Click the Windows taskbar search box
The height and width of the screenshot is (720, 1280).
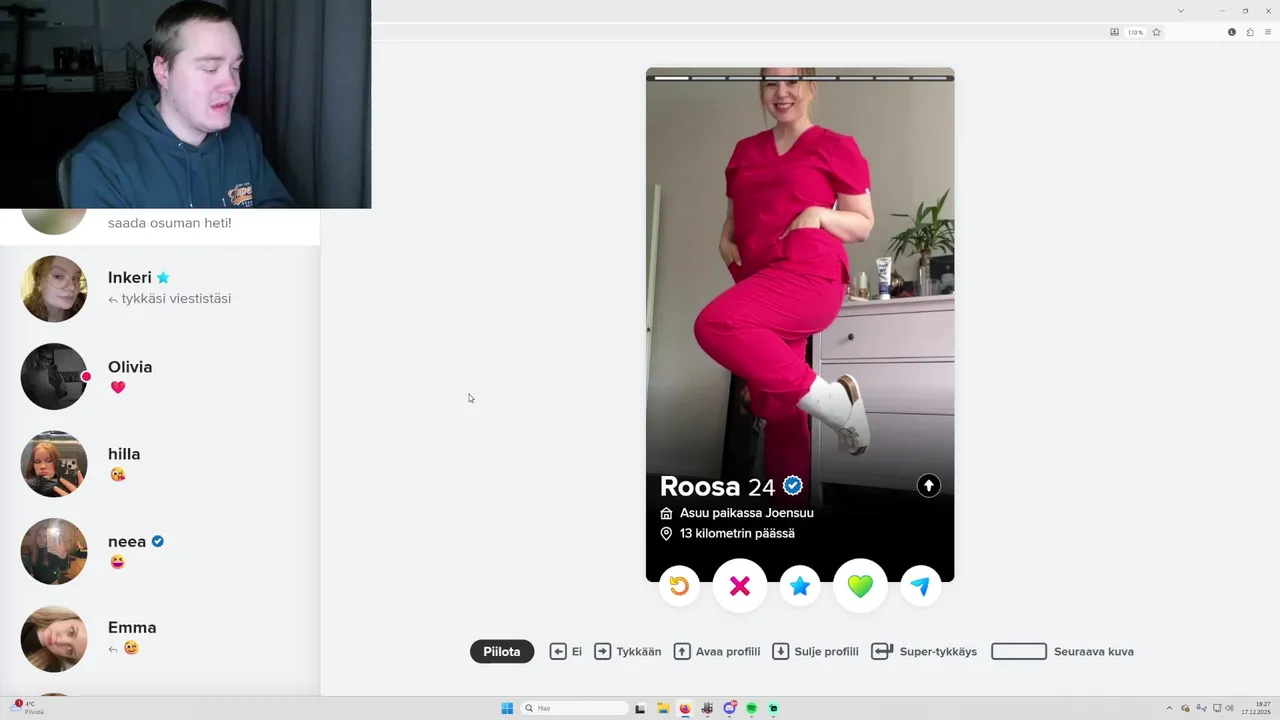(x=575, y=708)
